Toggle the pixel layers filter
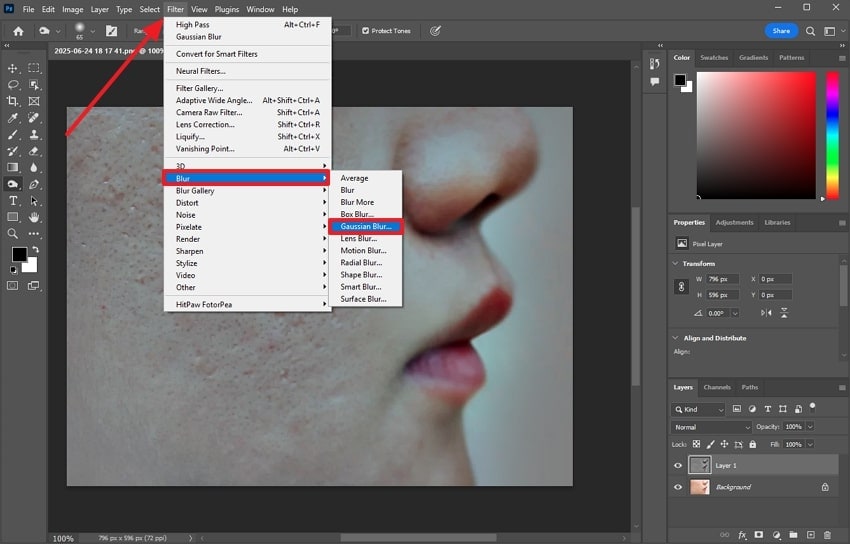Image resolution: width=850 pixels, height=544 pixels. tap(737, 409)
